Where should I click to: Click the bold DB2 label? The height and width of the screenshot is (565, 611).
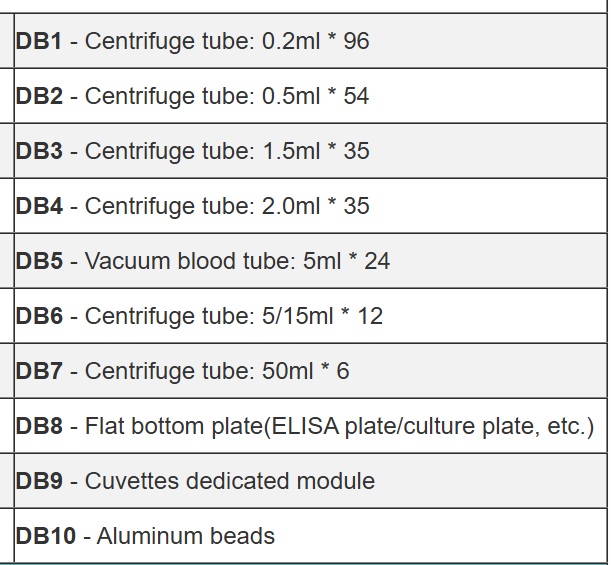pyautogui.click(x=39, y=96)
